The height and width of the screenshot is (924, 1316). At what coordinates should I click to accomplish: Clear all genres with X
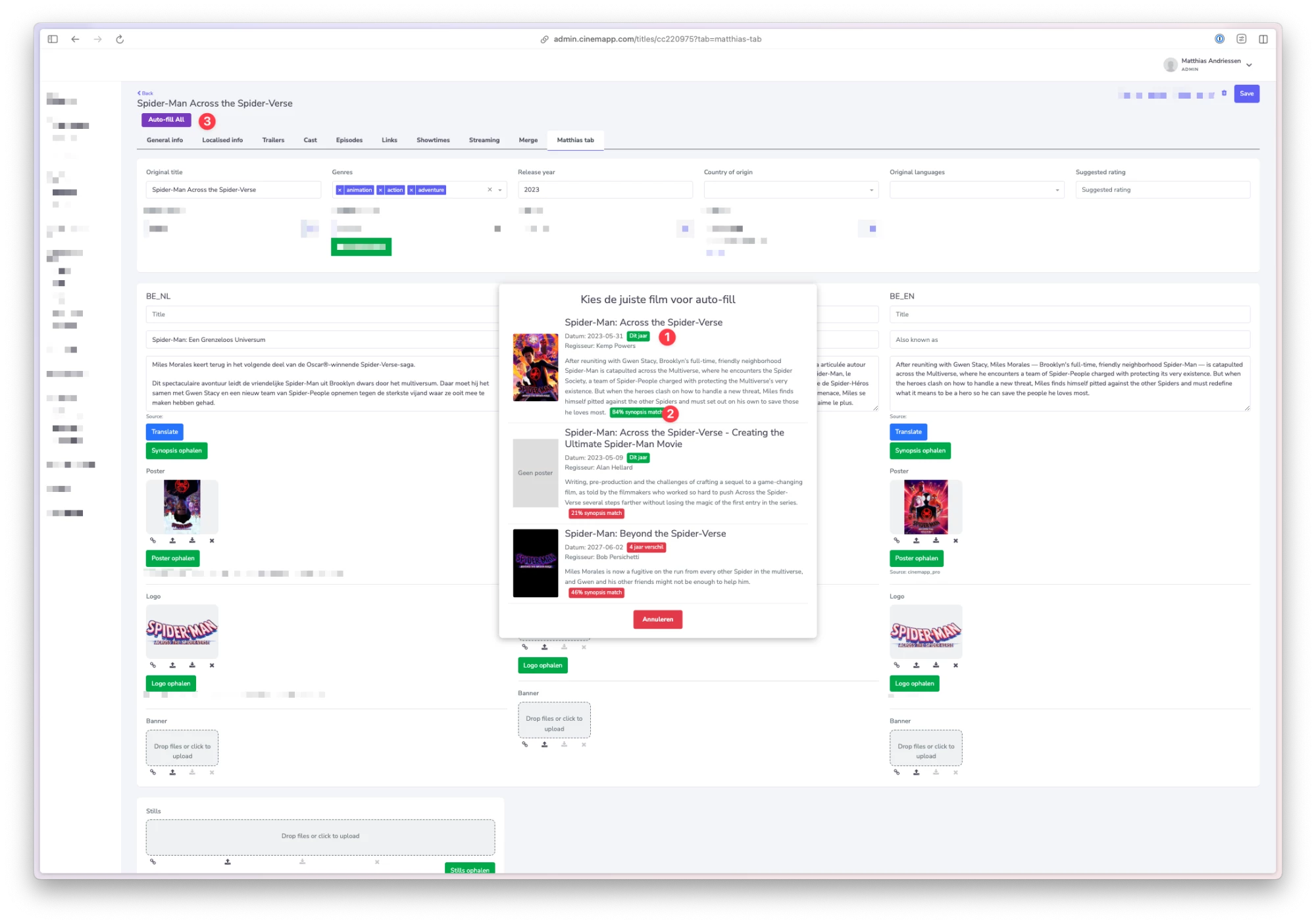click(x=490, y=190)
